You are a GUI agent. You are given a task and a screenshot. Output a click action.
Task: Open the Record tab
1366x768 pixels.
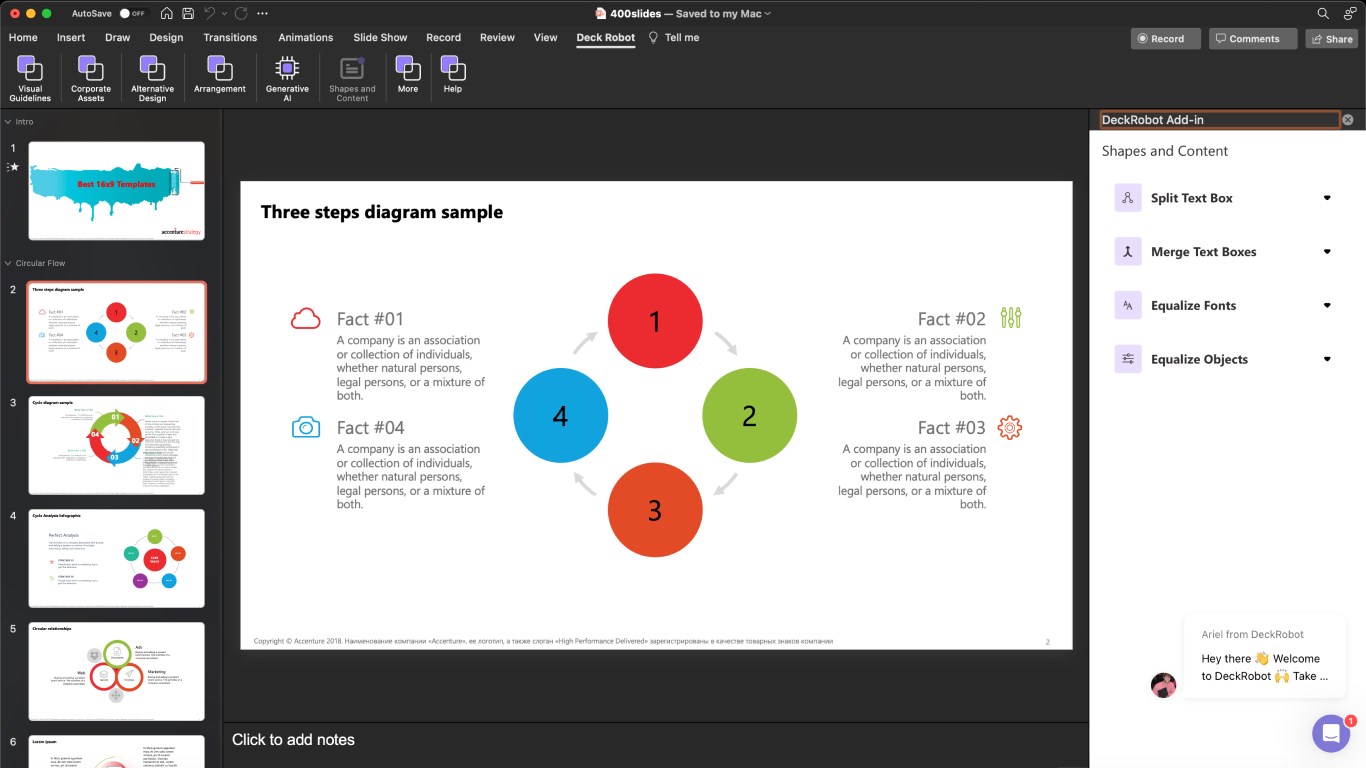pyautogui.click(x=444, y=37)
